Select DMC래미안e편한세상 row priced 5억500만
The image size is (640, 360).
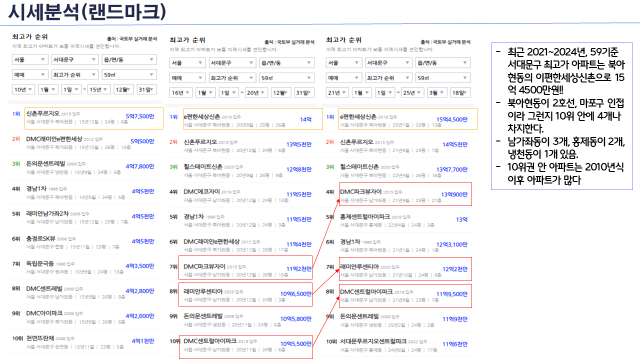pyautogui.click(x=86, y=142)
